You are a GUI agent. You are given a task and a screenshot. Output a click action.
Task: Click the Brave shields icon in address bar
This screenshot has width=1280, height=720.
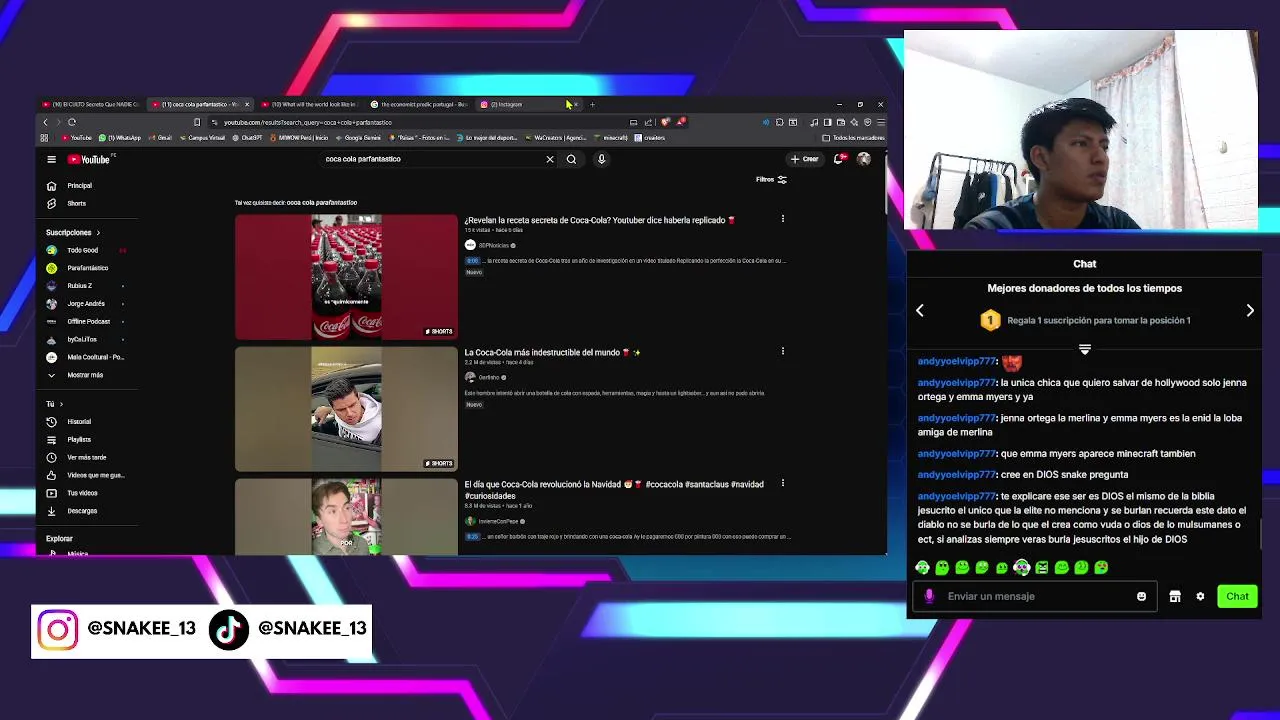point(665,122)
